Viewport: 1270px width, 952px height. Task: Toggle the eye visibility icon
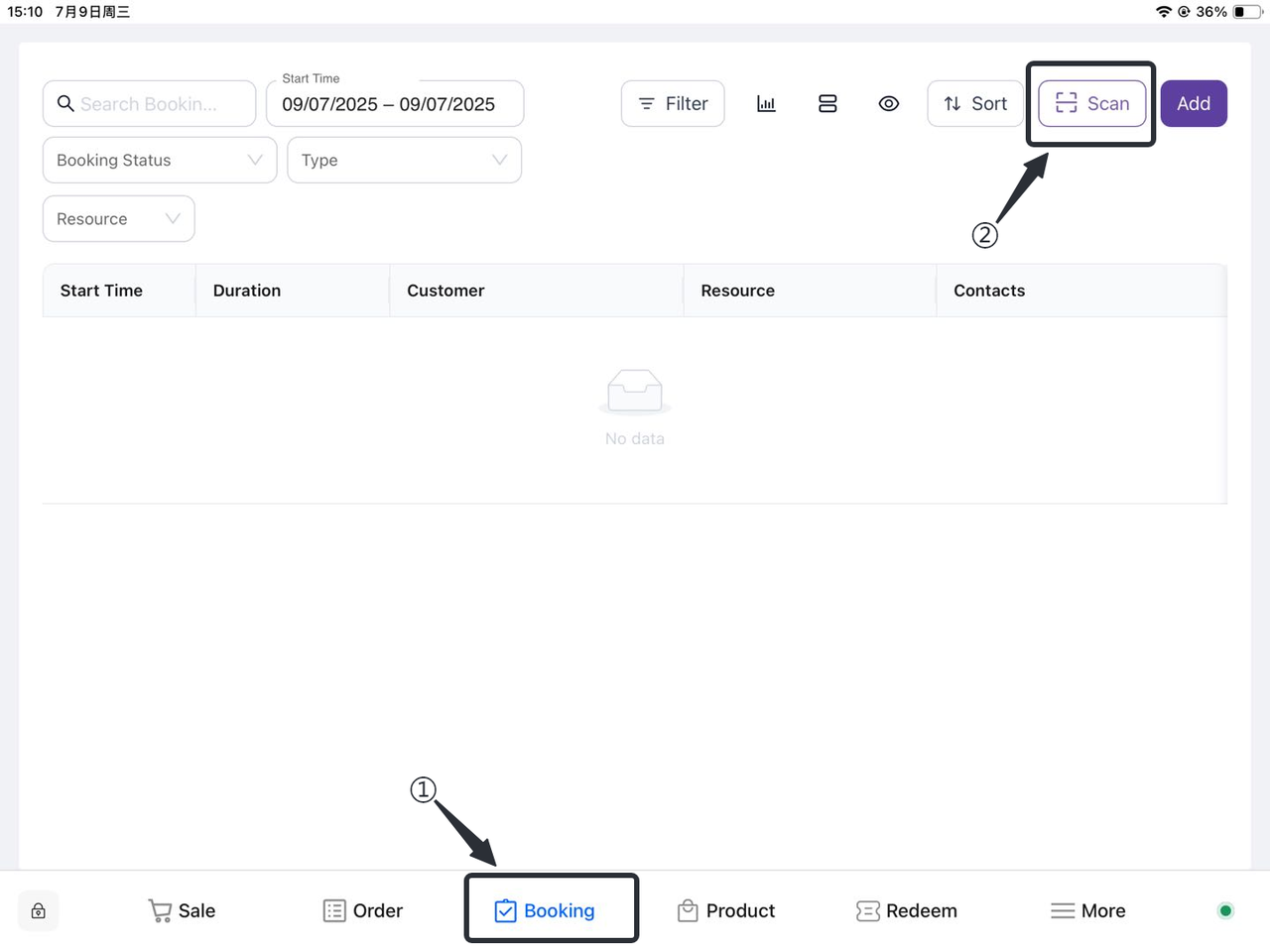[x=889, y=104]
